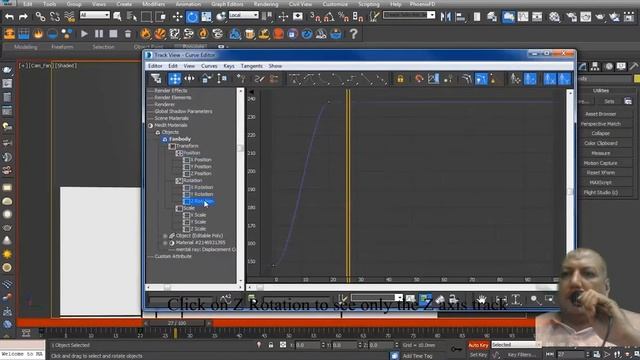Screen dimensions: 640x360
Task: Open the Keys menu in Curve Editor
Action: pos(229,66)
